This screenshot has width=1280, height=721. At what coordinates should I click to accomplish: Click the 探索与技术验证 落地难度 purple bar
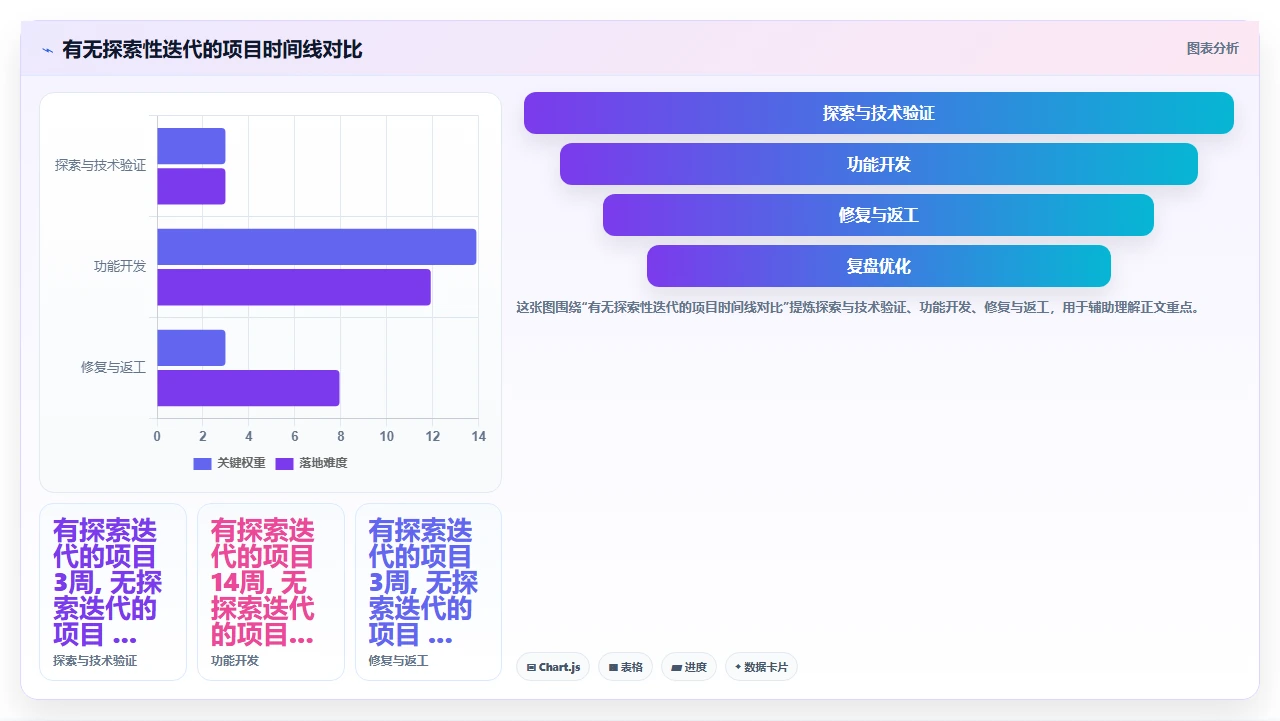[x=191, y=186]
